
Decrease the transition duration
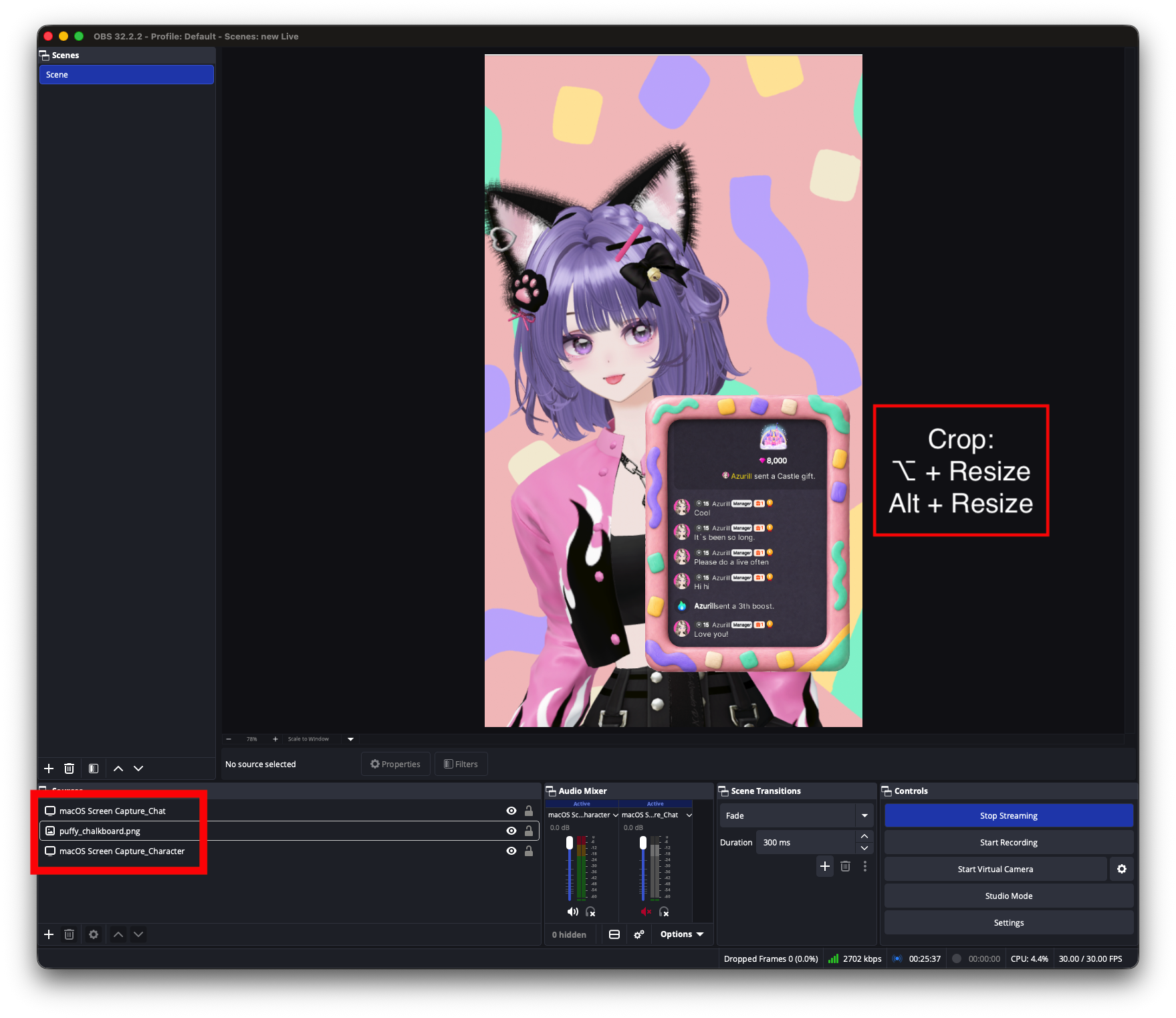click(x=864, y=848)
